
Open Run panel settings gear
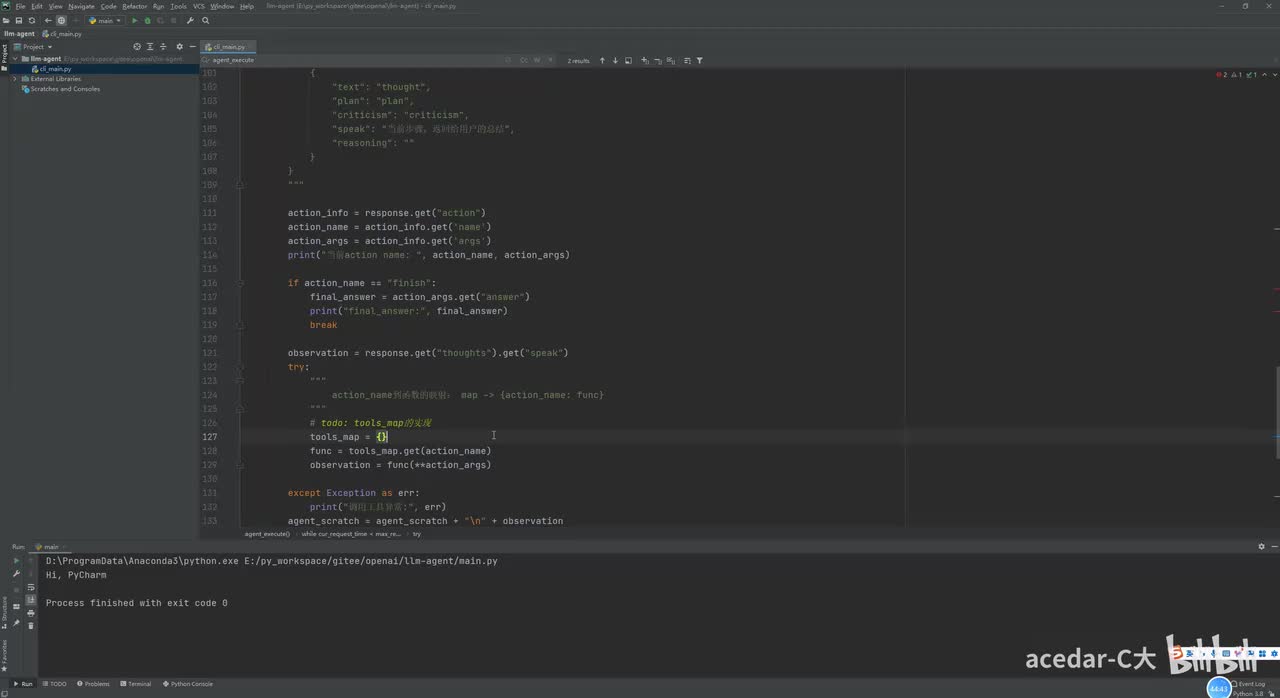click(1261, 547)
